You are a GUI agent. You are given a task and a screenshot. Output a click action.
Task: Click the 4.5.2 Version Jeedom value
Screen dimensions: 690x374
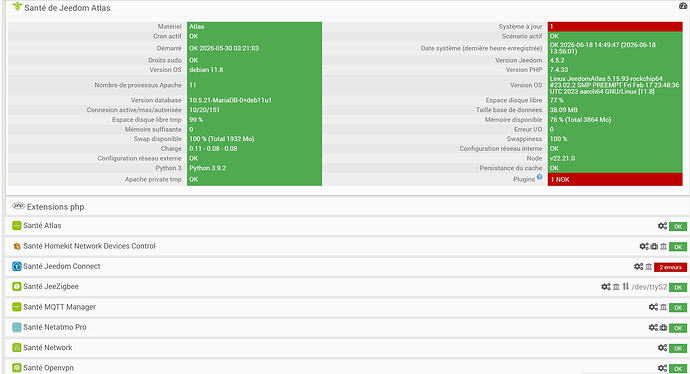557,60
